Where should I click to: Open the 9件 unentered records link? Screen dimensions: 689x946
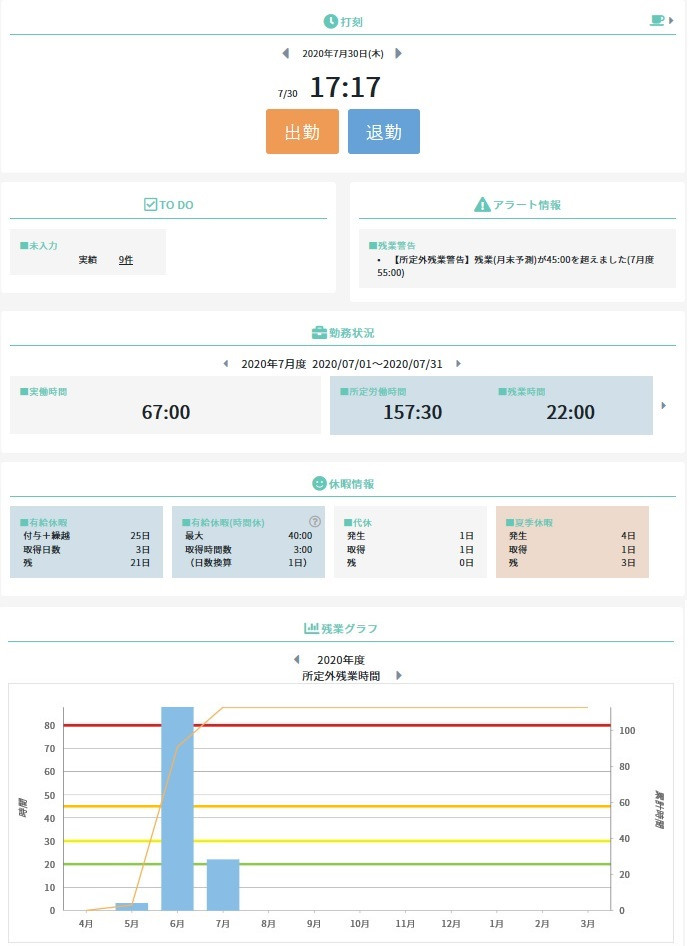[x=125, y=259]
